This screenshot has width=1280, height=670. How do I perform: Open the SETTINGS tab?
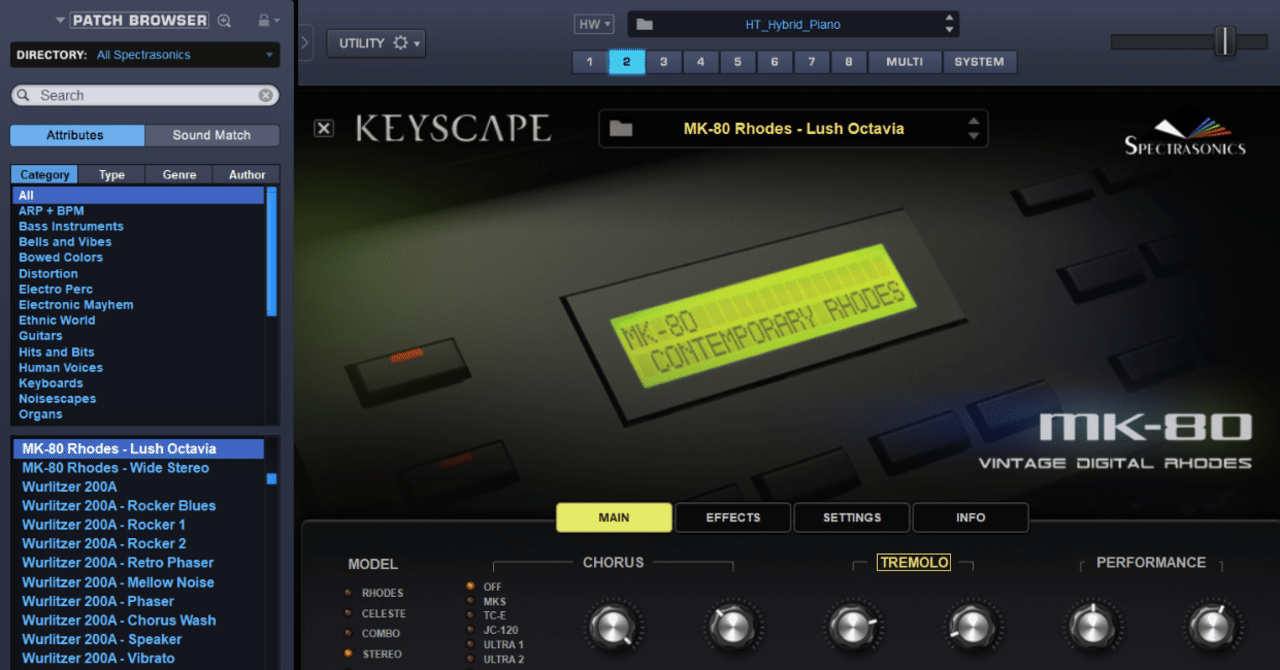click(x=851, y=517)
